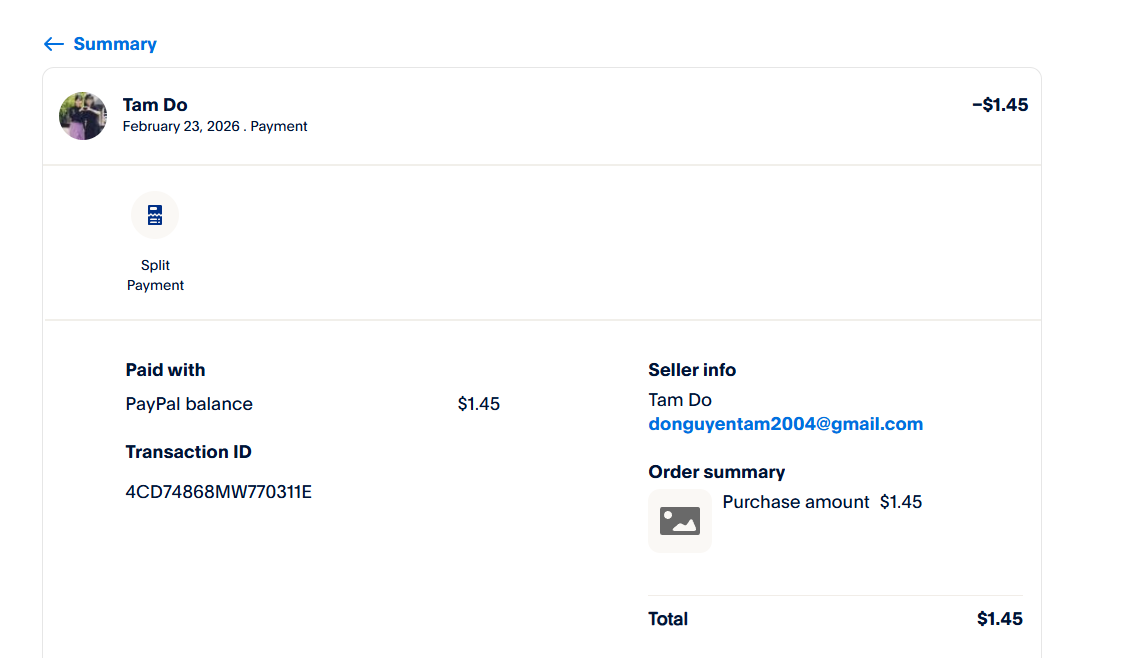The height and width of the screenshot is (658, 1140).
Task: Click the order item image placeholder icon
Action: [x=680, y=521]
